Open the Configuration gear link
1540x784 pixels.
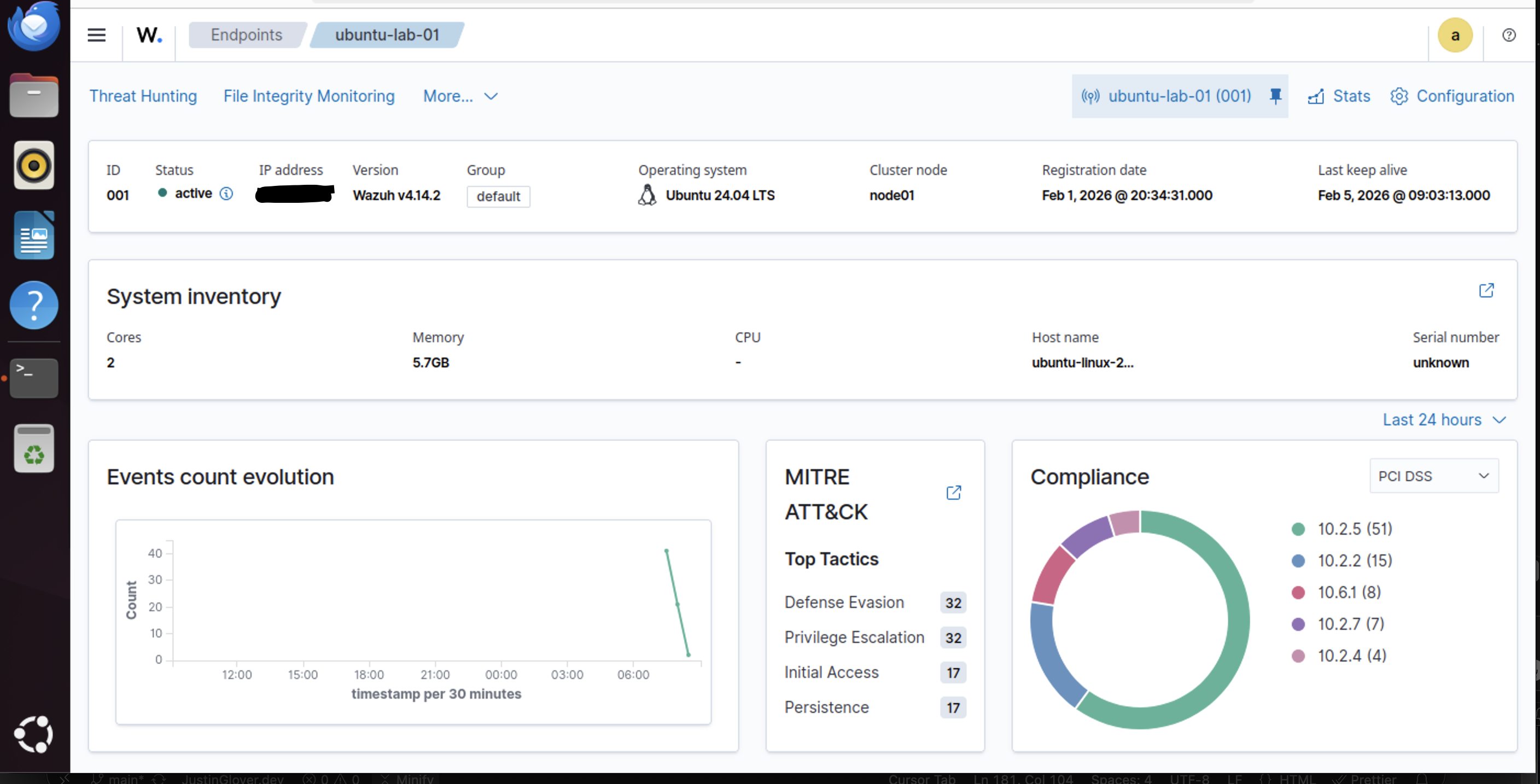[1452, 96]
